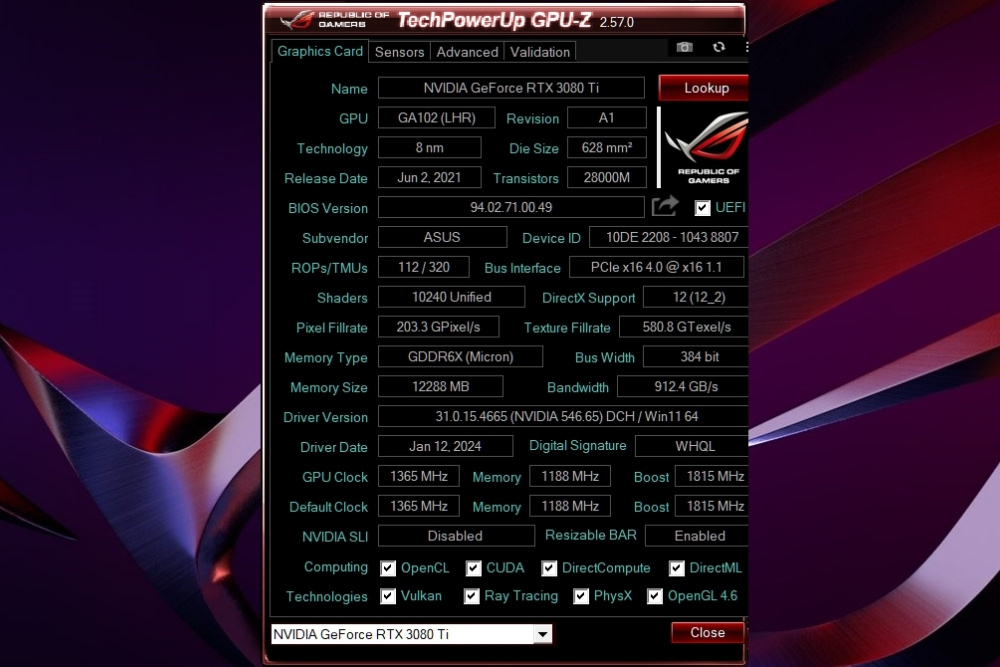Image resolution: width=1000 pixels, height=667 pixels.
Task: Toggle the Ray Tracing checkbox
Action: (x=471, y=596)
